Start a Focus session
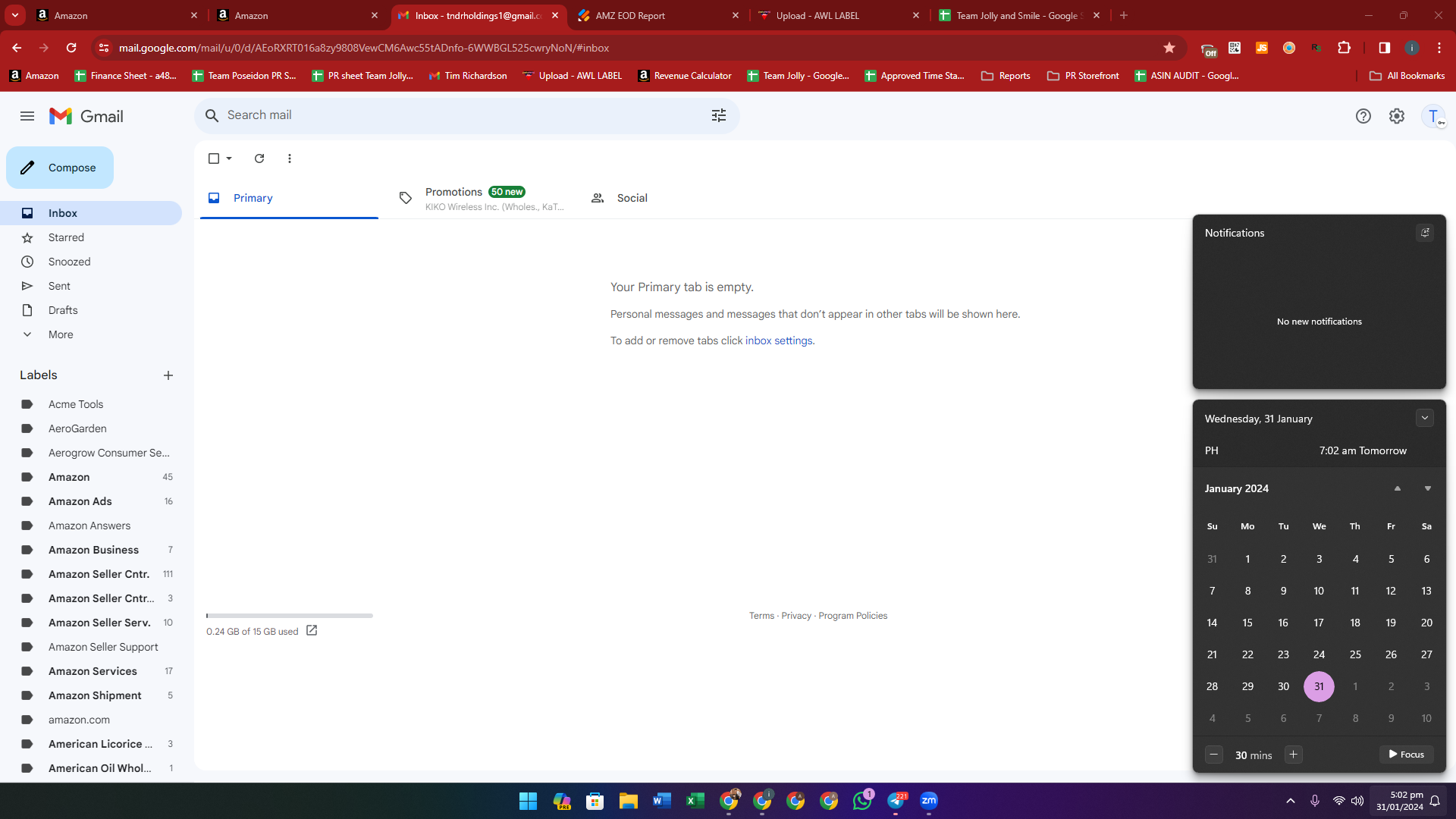This screenshot has height=819, width=1456. 1407,755
